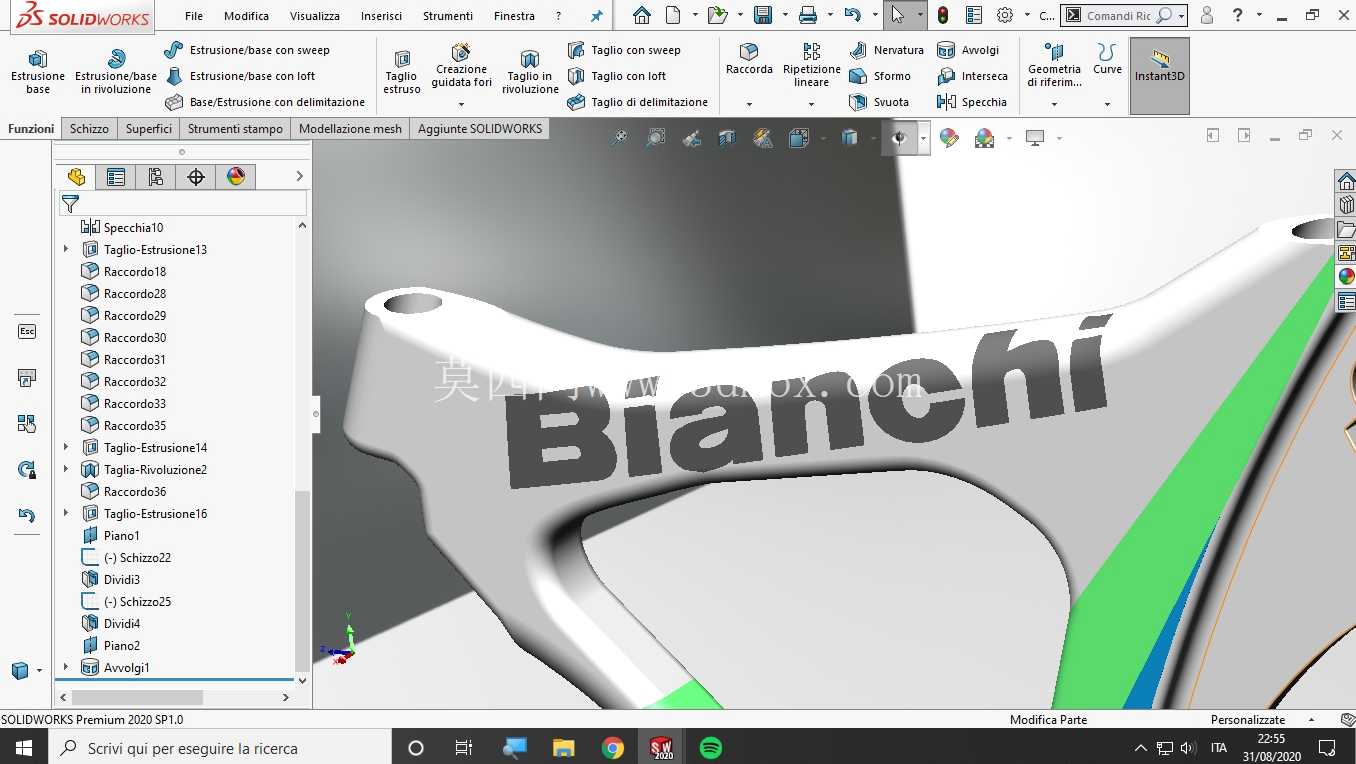Choose Estrusione/base in rivoluzione tool
Viewport: 1356px width, 764px height.
(x=116, y=72)
